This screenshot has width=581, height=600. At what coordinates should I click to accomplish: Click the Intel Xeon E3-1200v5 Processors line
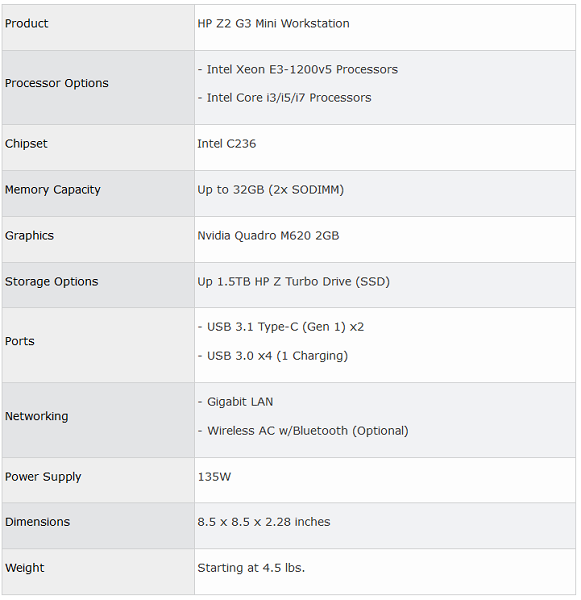[x=298, y=69]
